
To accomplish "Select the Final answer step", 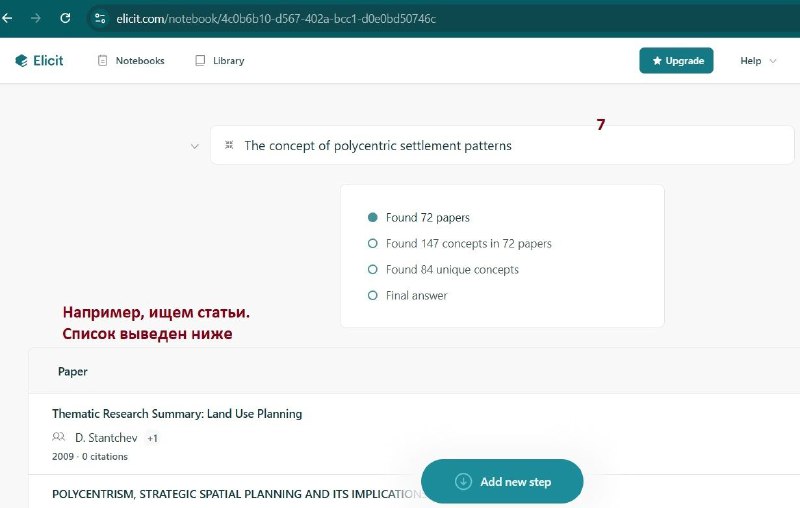I will pyautogui.click(x=407, y=296).
